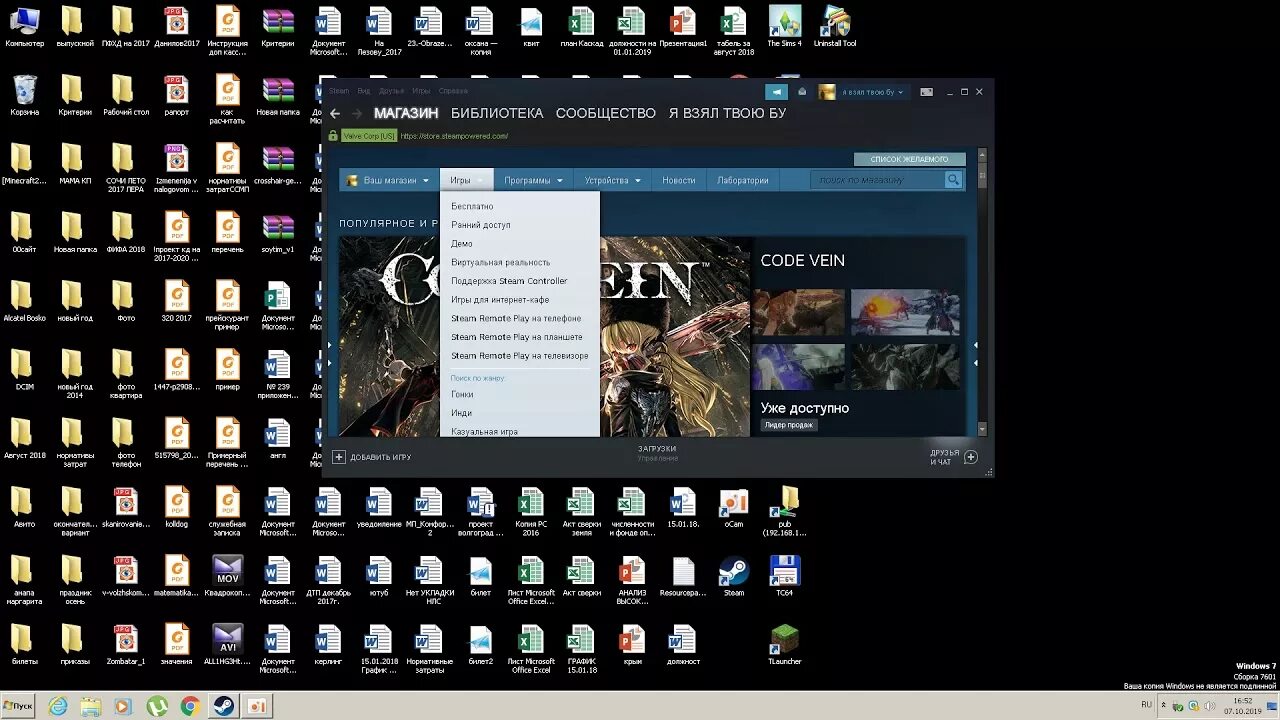
Task: Open Friends and Chat plus icon
Action: coord(970,457)
